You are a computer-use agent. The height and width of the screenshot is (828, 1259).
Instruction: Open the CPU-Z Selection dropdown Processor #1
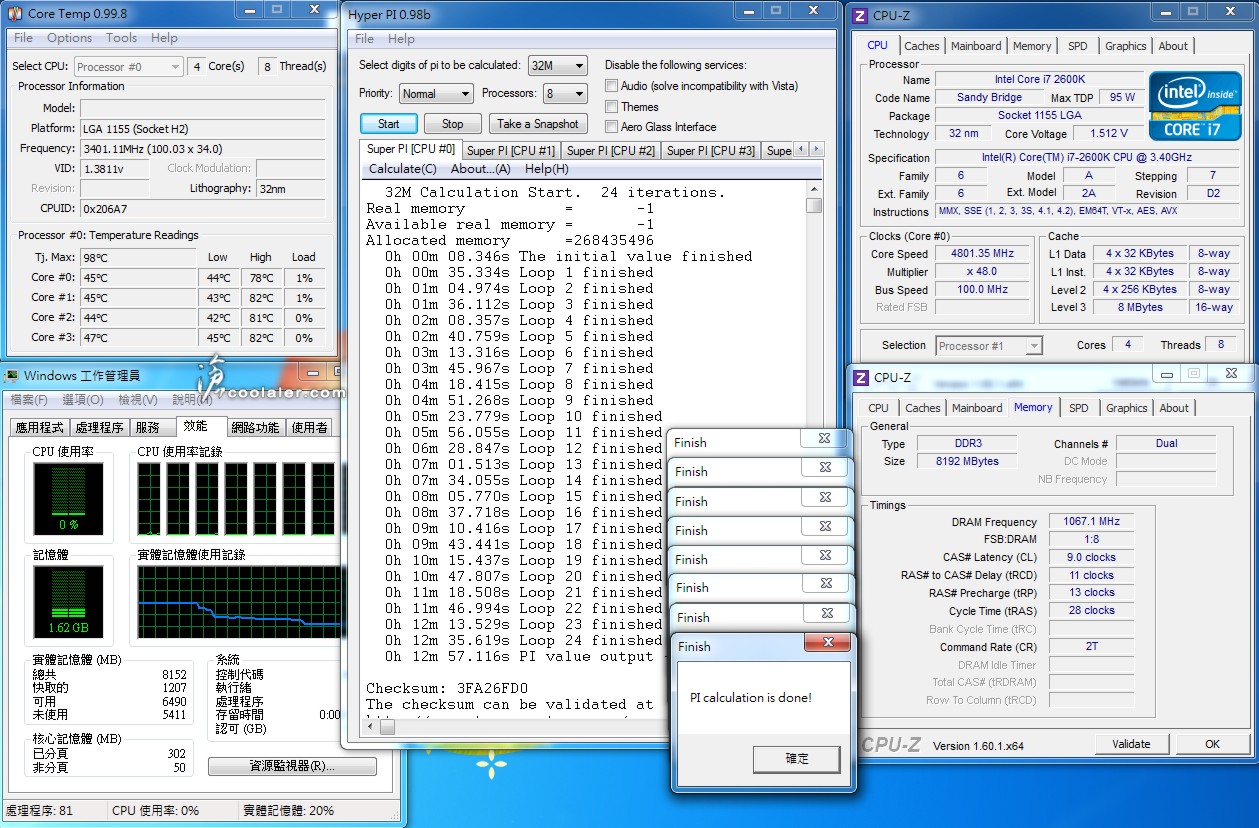tap(989, 346)
